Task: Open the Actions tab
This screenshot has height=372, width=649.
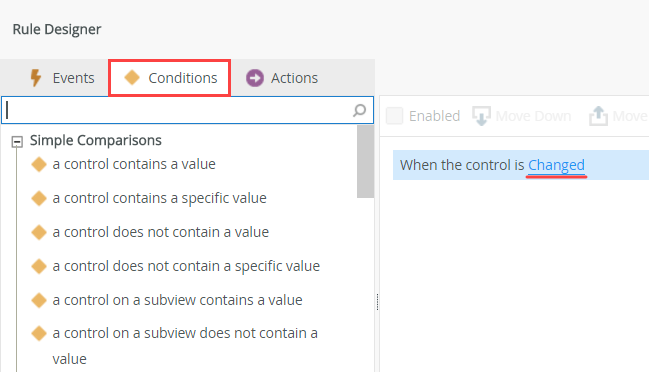Action: tap(282, 78)
